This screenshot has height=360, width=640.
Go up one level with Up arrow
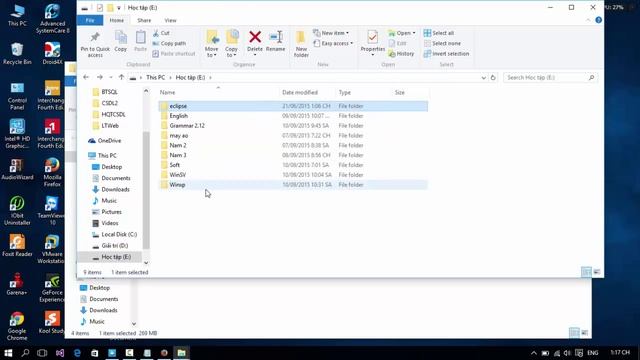[121, 77]
